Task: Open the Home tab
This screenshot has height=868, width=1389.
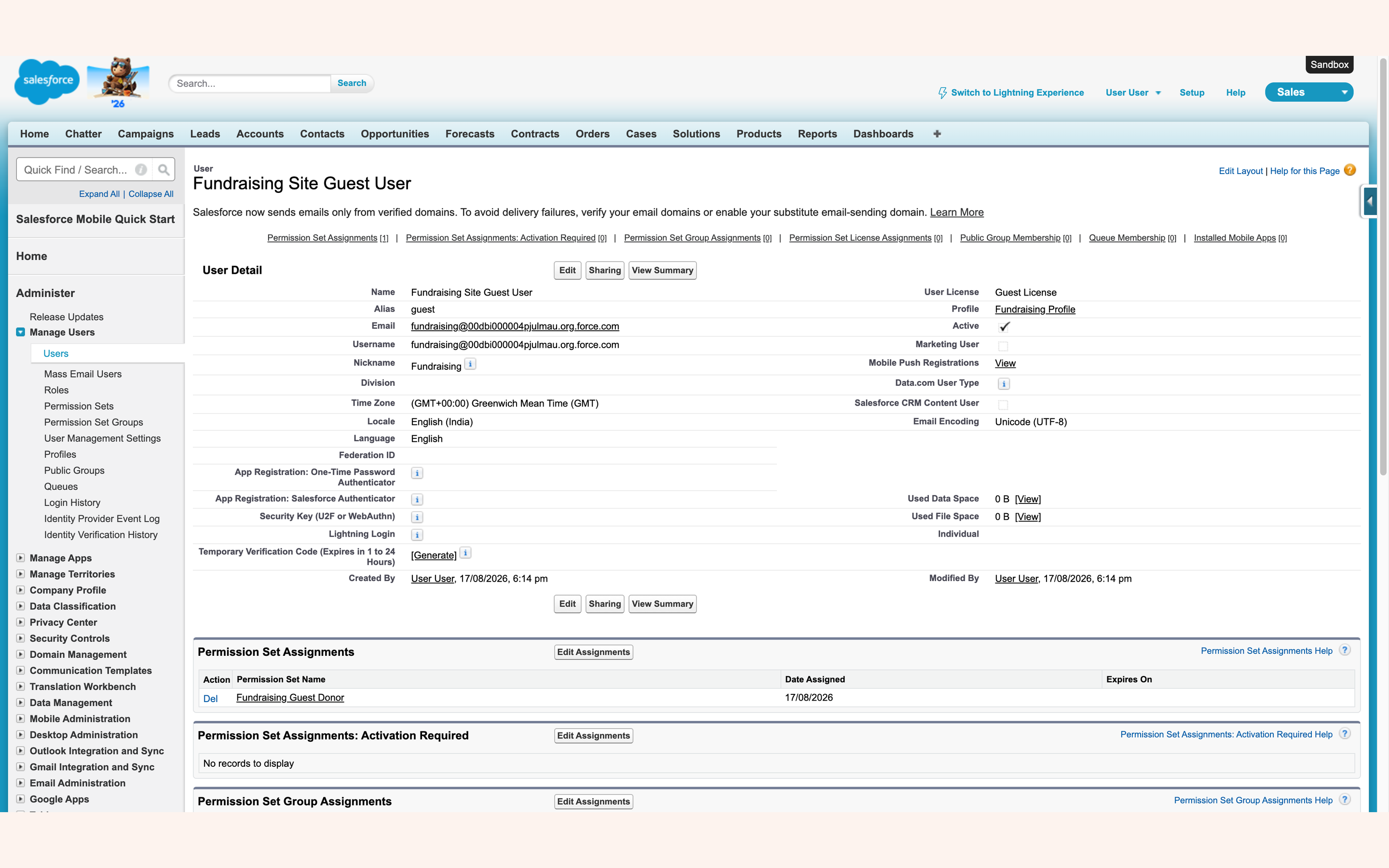Action: point(34,134)
